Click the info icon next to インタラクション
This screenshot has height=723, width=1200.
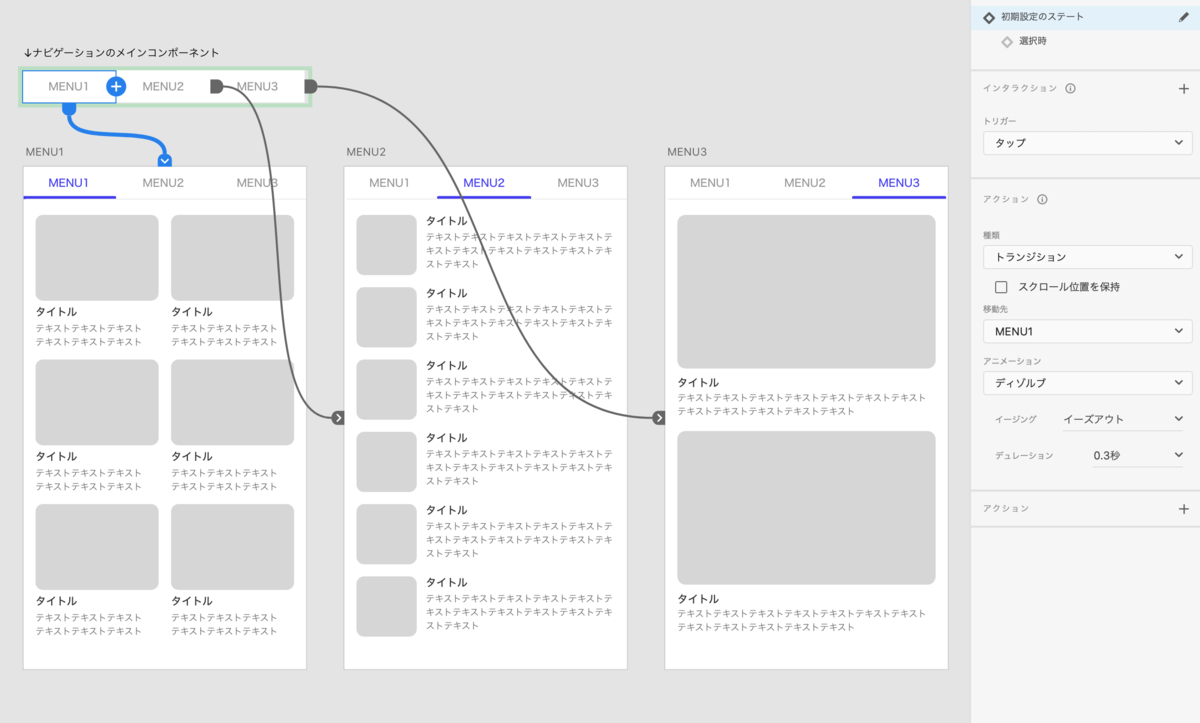pyautogui.click(x=1070, y=88)
